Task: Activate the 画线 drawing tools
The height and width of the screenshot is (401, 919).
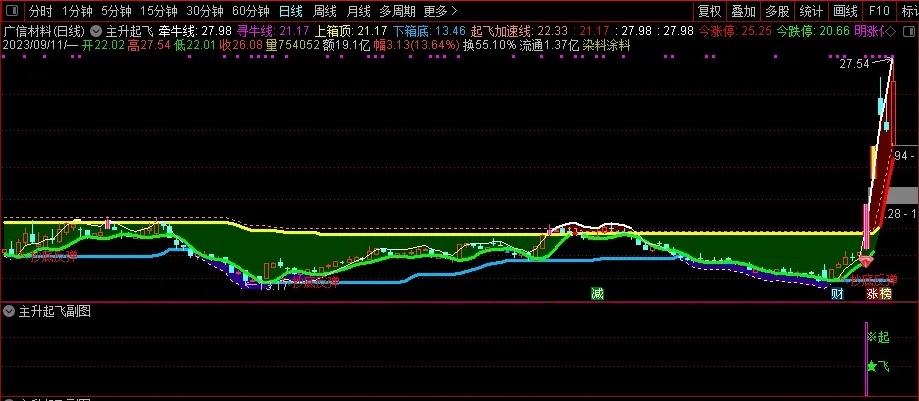Action: coord(845,11)
